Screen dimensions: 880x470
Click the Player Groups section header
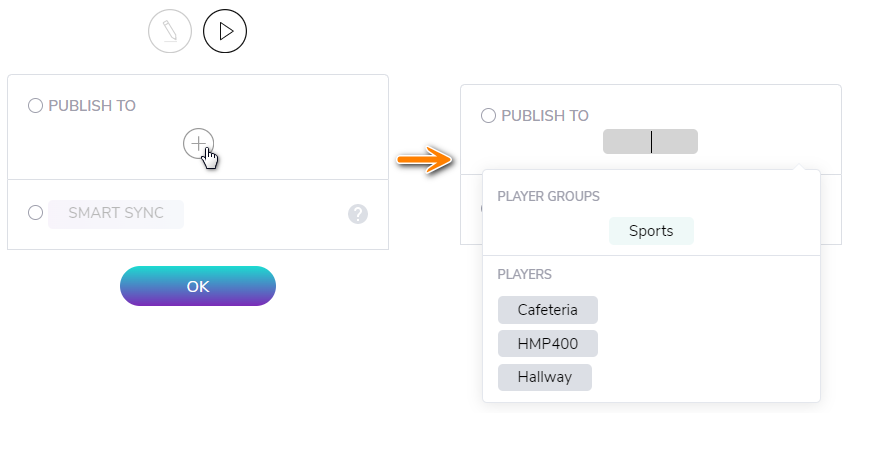548,197
